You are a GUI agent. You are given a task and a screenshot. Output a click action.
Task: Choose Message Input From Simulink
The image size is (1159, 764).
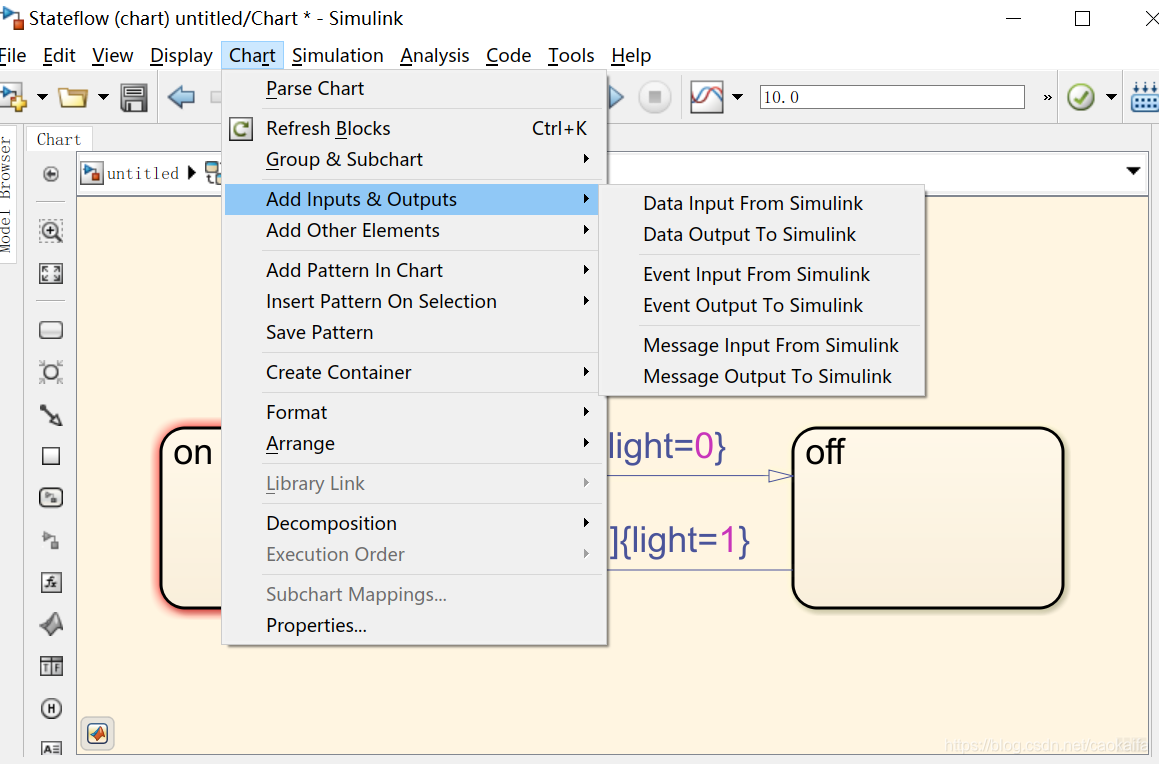[761, 345]
